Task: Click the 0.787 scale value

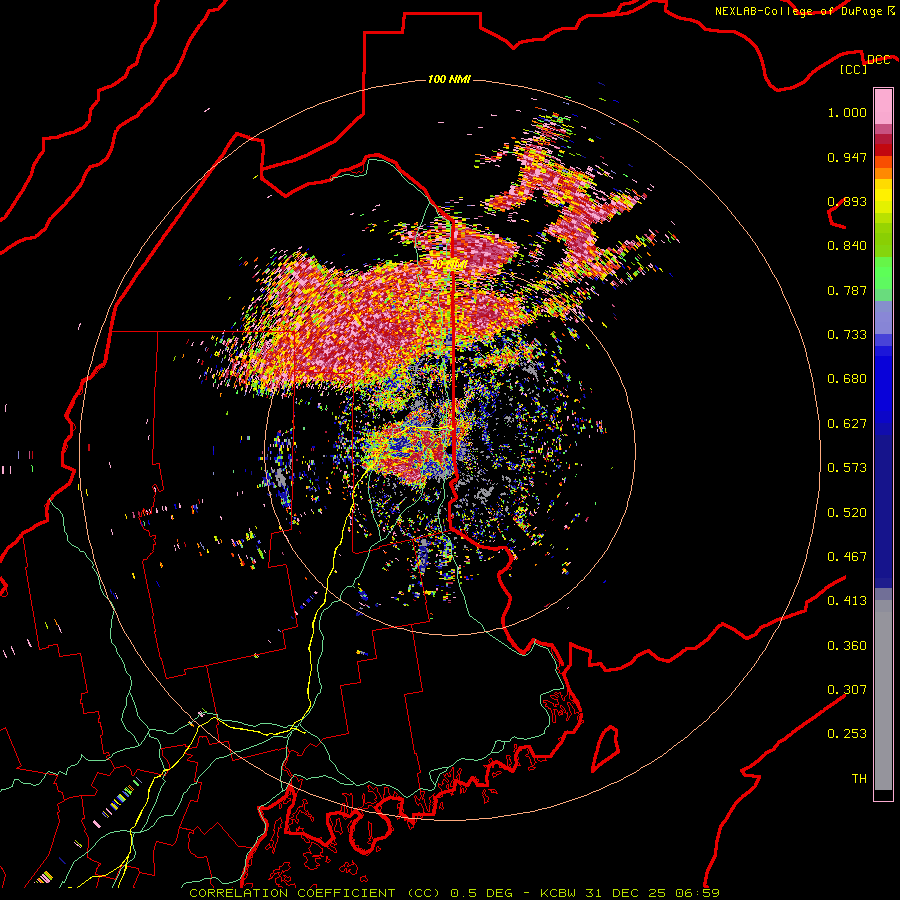Action: coord(847,290)
